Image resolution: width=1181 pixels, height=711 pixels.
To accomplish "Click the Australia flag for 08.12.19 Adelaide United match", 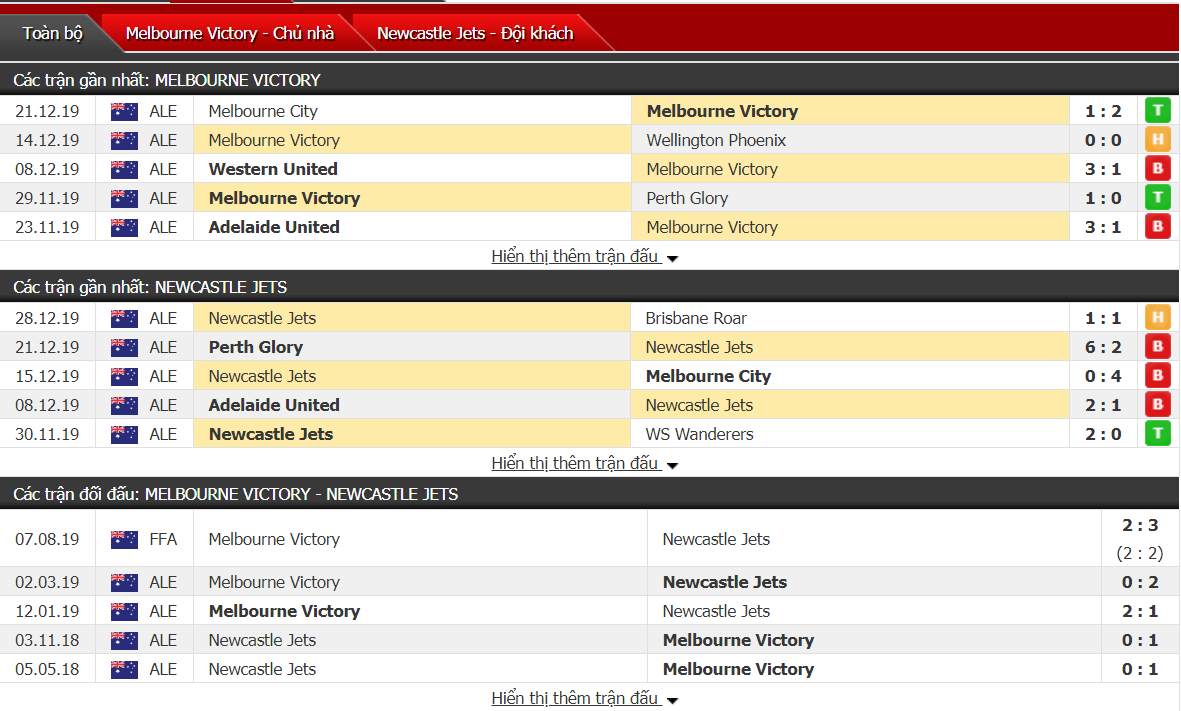I will [x=124, y=405].
